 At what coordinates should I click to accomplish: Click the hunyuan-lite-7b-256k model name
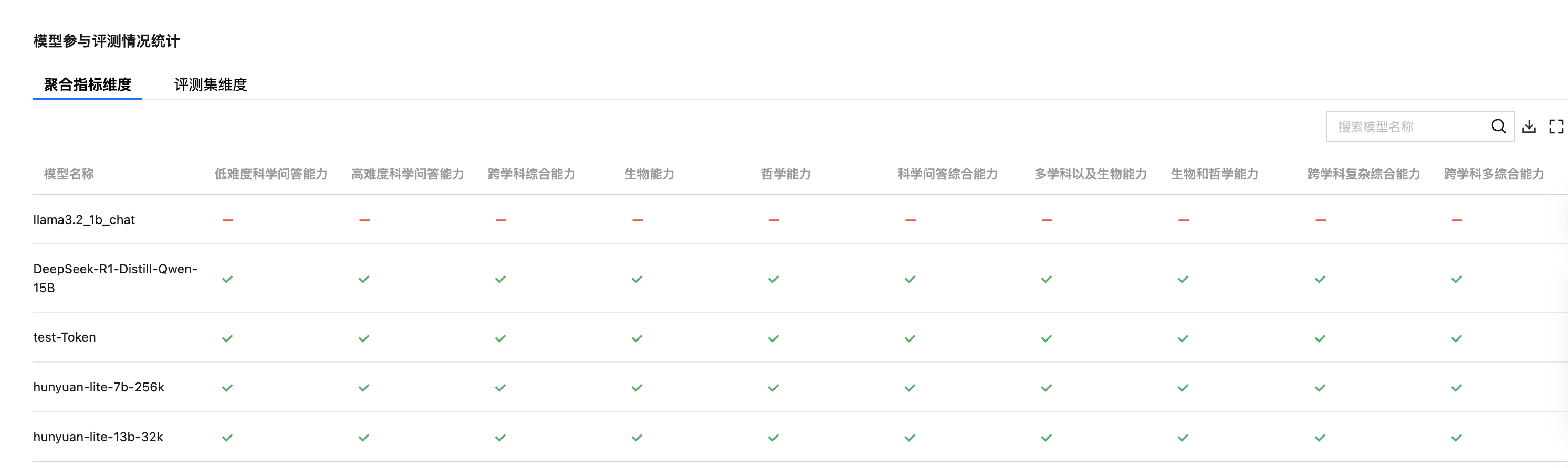point(99,387)
